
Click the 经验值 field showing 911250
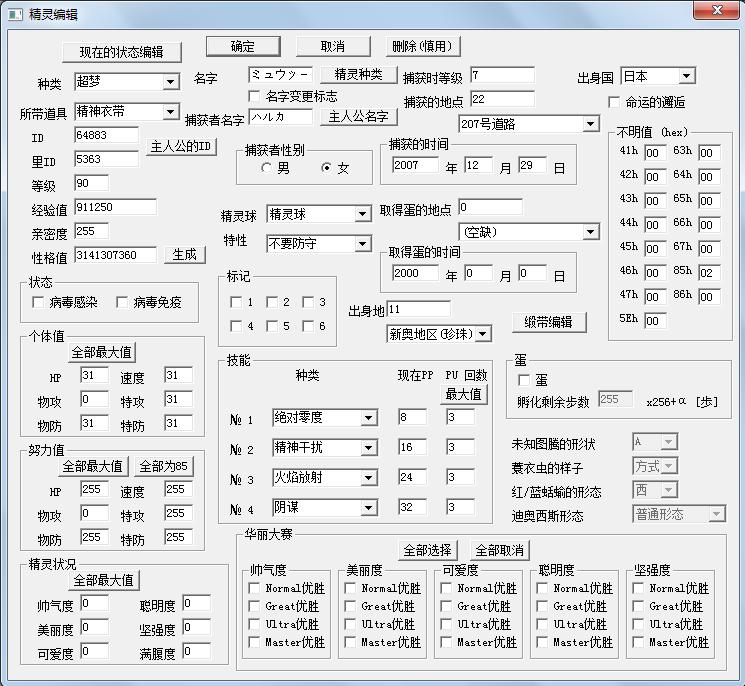pyautogui.click(x=115, y=207)
